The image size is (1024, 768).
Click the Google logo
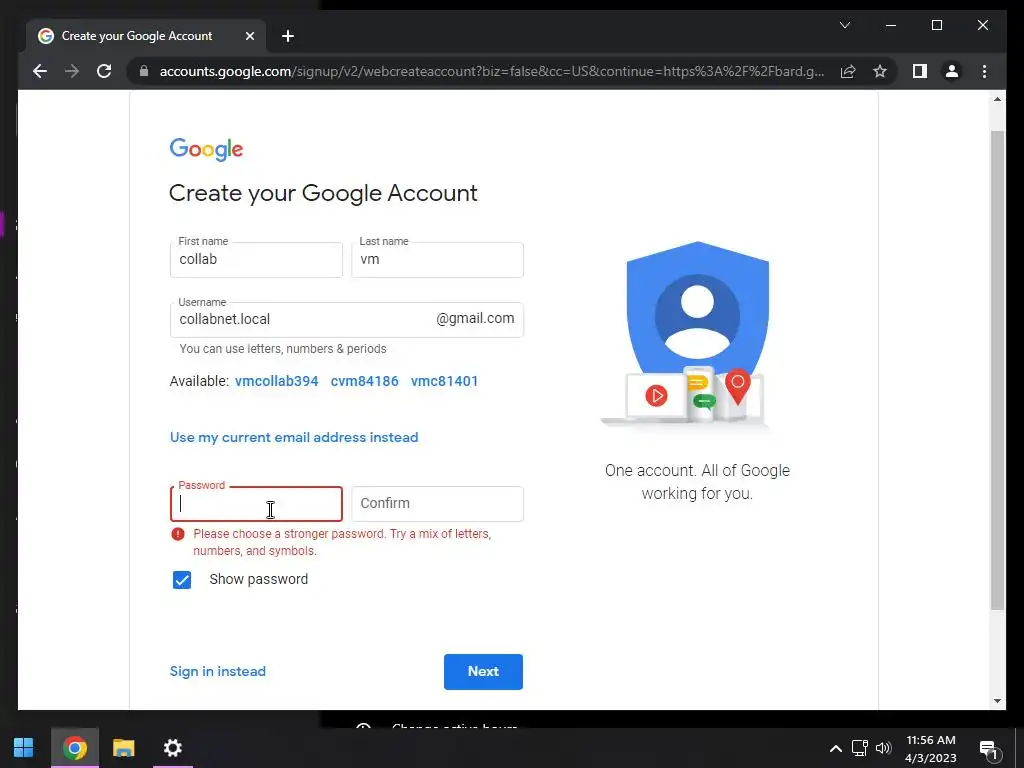click(206, 149)
